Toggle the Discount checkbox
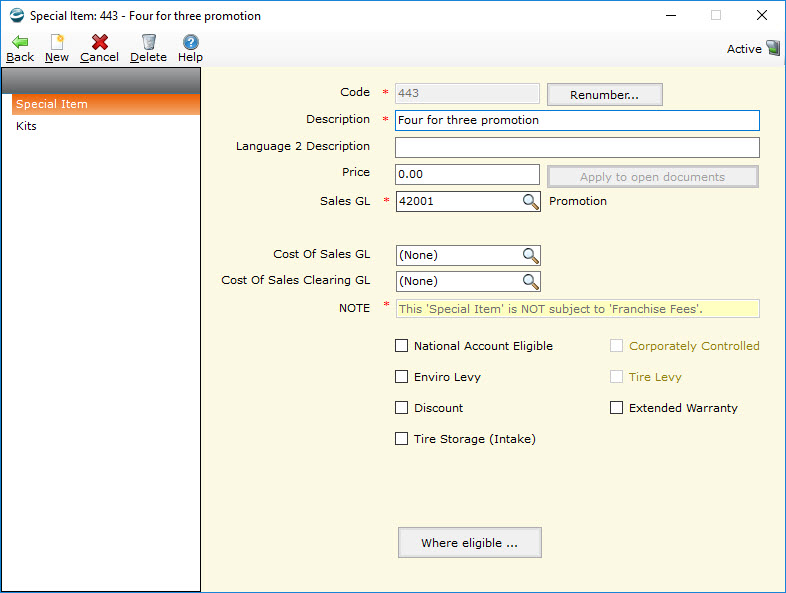 402,408
